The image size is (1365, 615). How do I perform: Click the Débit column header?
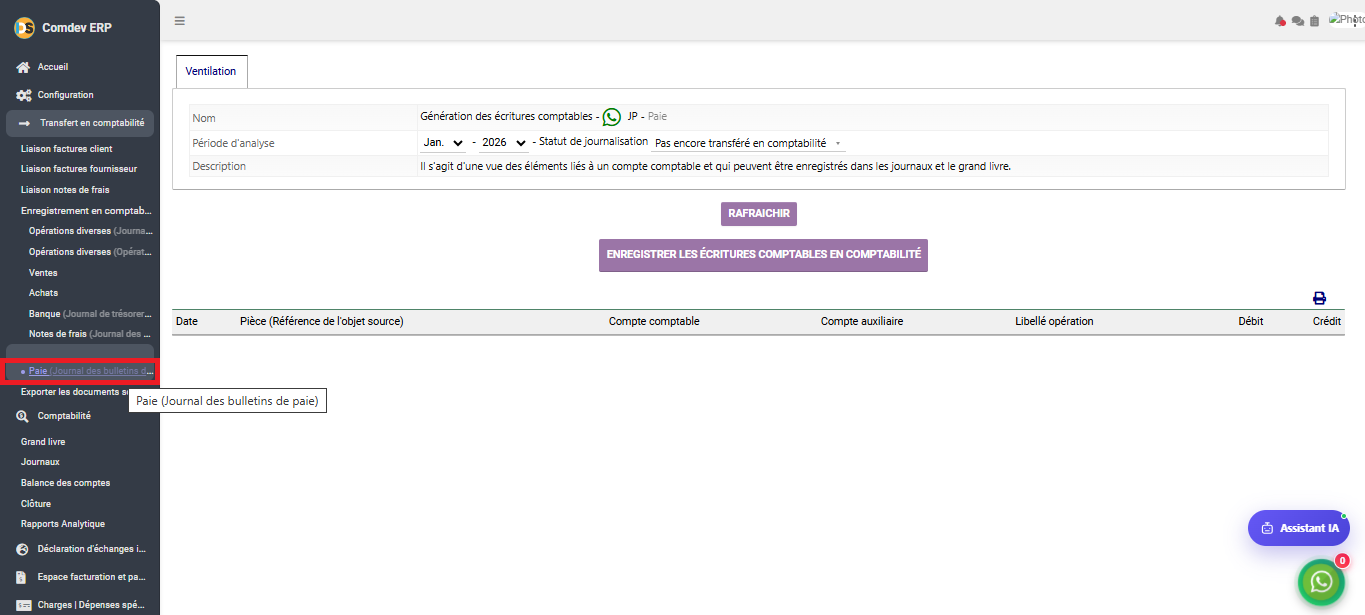click(x=1250, y=322)
